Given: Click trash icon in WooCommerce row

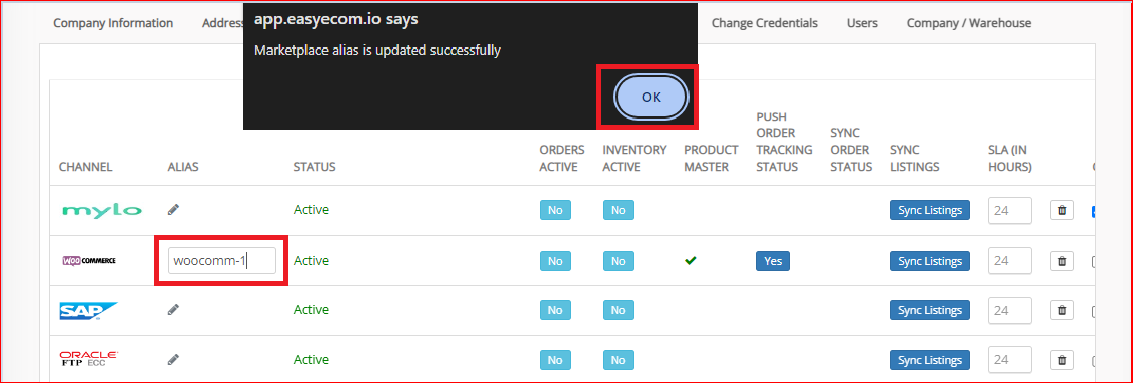Looking at the screenshot, I should (x=1061, y=261).
